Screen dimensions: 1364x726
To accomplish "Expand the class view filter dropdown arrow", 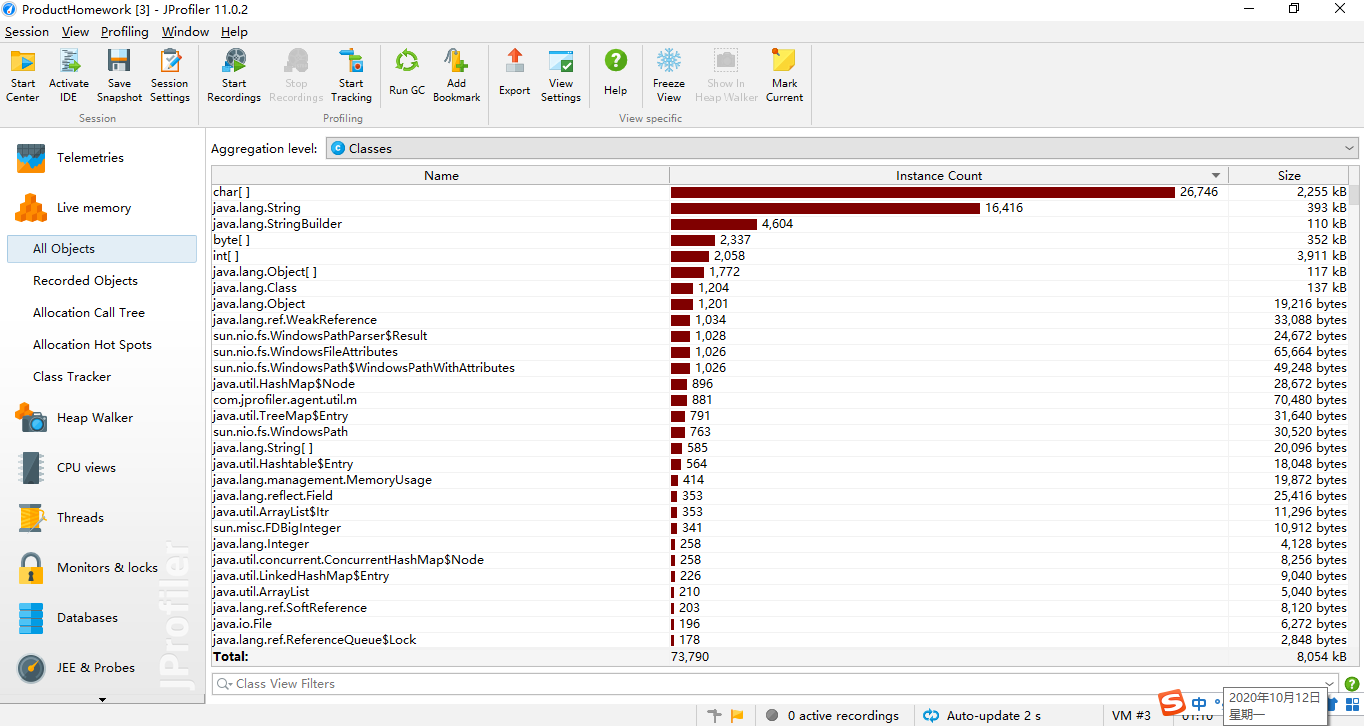I will point(1331,685).
